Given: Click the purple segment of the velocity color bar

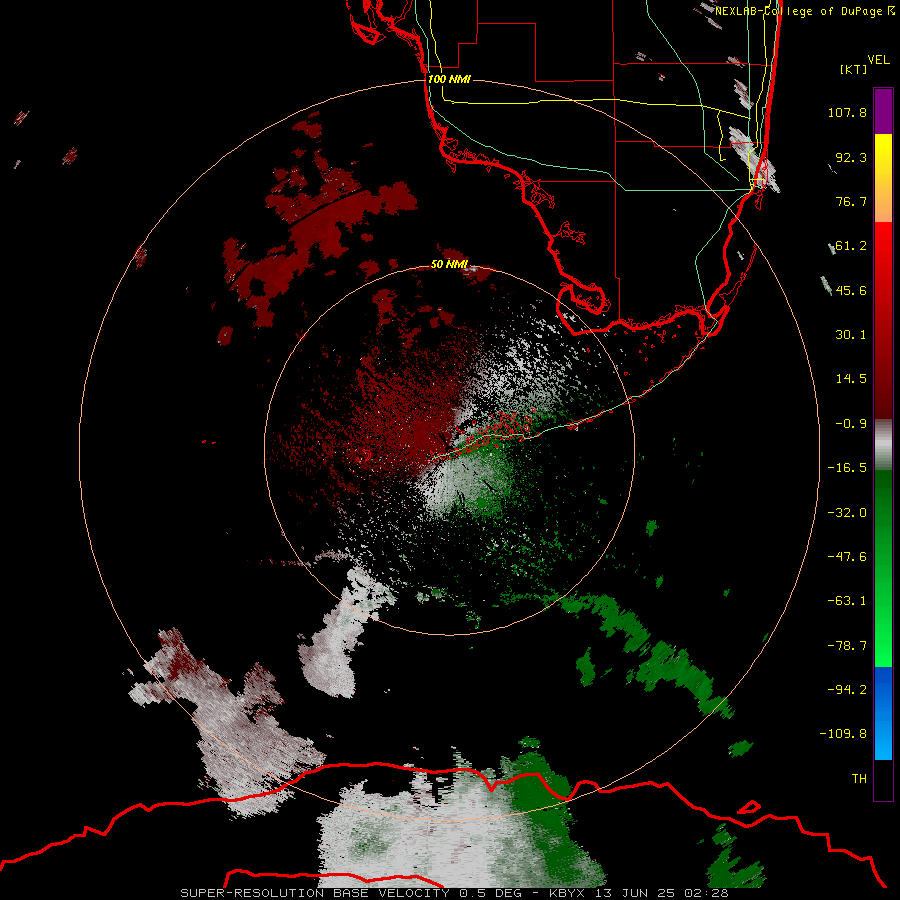Looking at the screenshot, I should tap(883, 111).
